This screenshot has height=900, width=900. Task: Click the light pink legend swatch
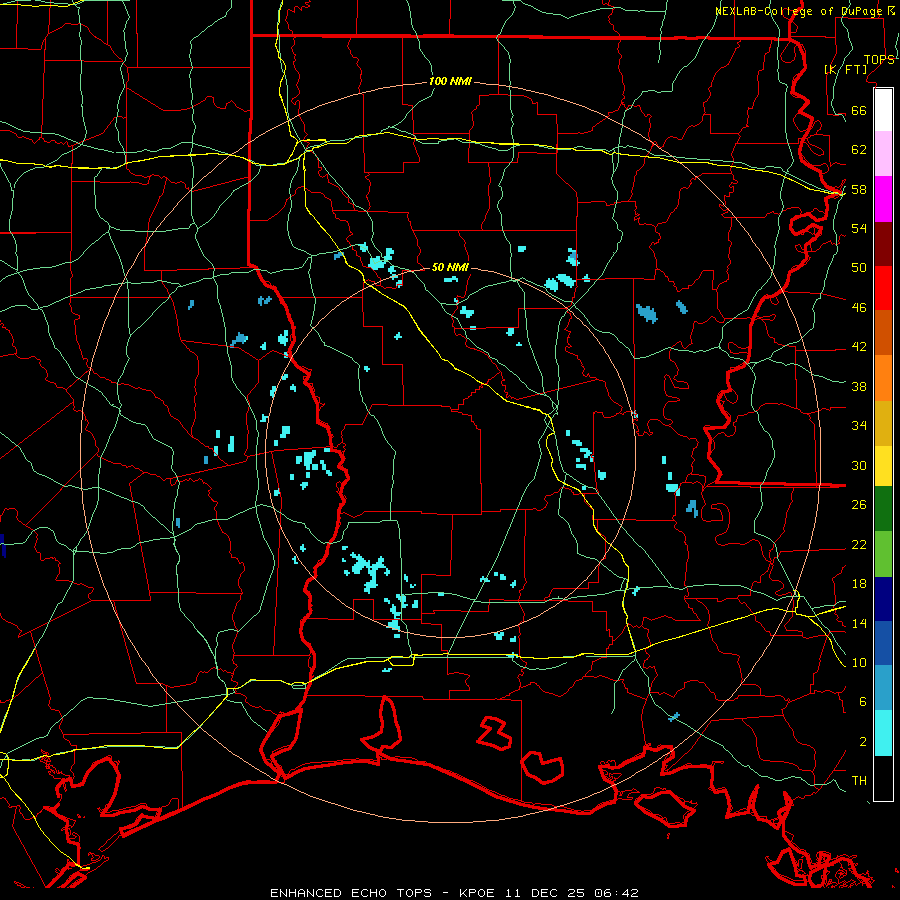pos(883,154)
